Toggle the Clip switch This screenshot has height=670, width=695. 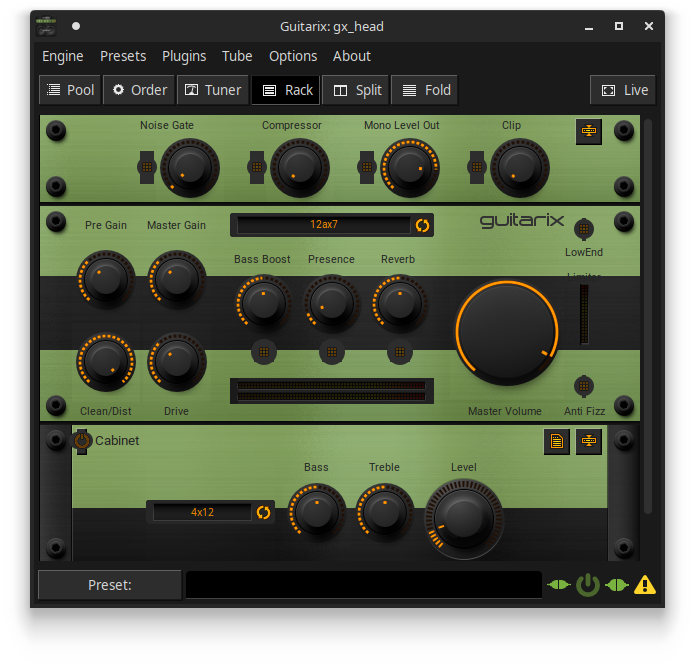coord(476,167)
